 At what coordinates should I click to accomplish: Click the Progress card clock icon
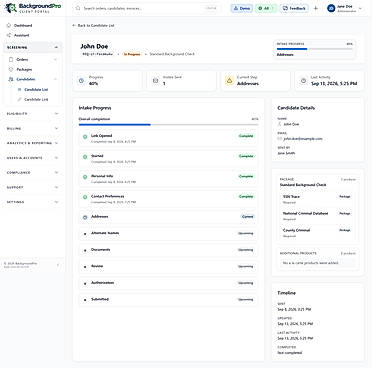(81, 81)
